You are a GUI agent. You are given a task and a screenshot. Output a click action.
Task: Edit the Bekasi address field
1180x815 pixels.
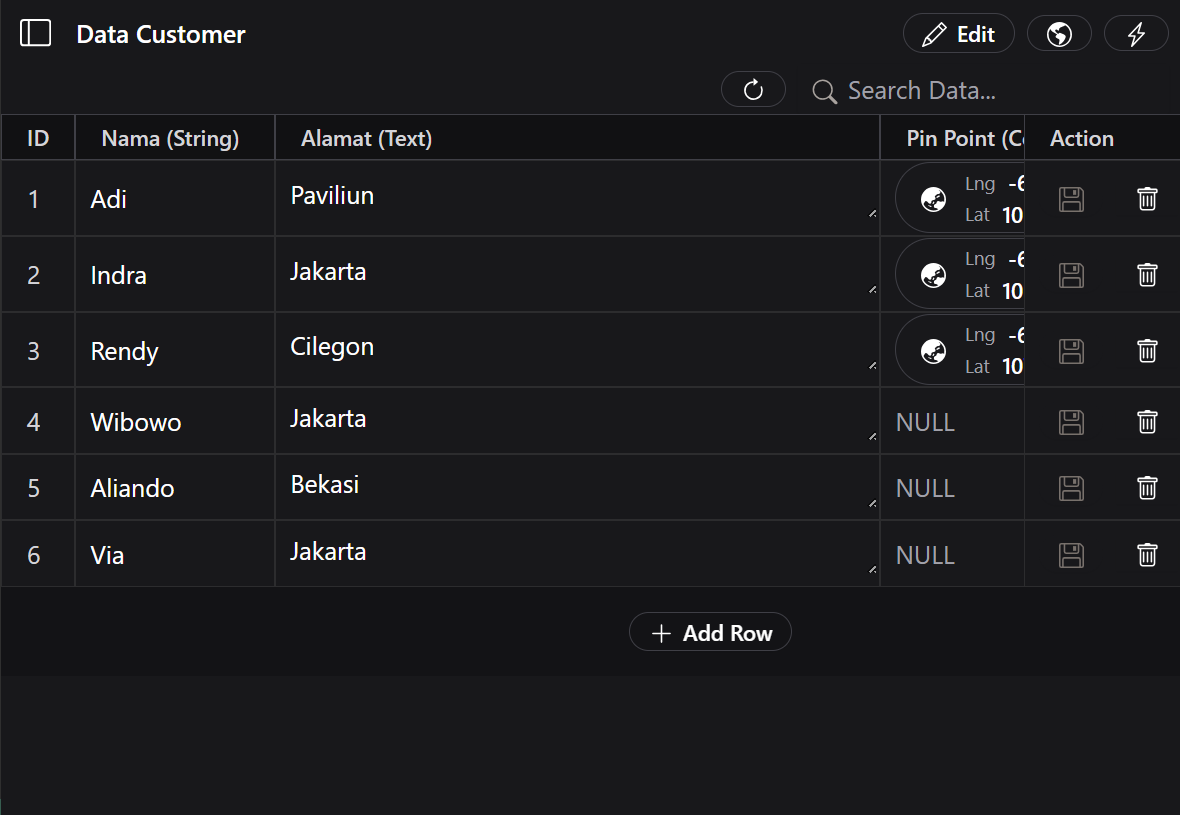click(x=578, y=486)
